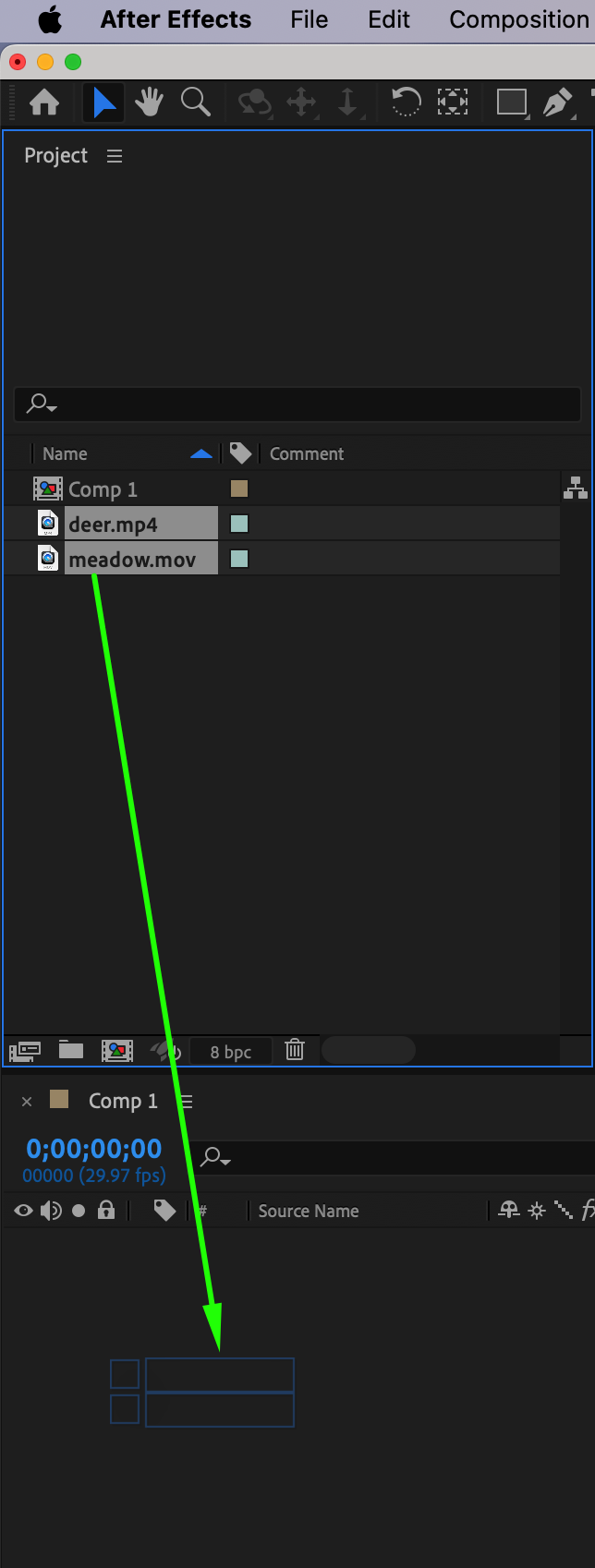This screenshot has height=1568, width=595.
Task: Create a new folder in Project panel
Action: click(x=71, y=1050)
